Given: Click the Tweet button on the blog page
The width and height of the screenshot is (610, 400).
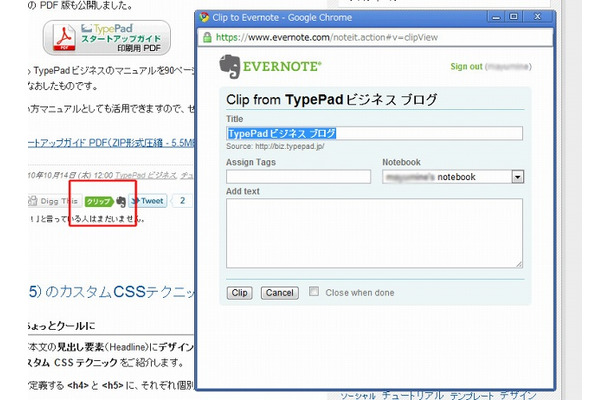Looking at the screenshot, I should click(x=147, y=201).
